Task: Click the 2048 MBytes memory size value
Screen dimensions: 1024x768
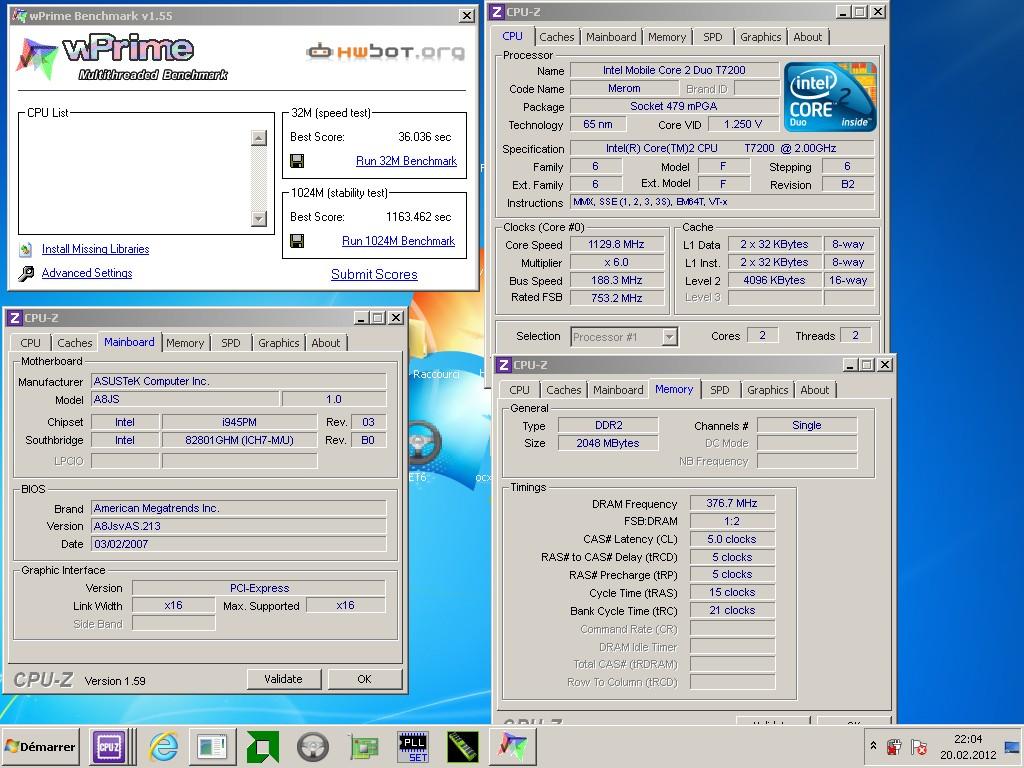Action: click(x=607, y=443)
